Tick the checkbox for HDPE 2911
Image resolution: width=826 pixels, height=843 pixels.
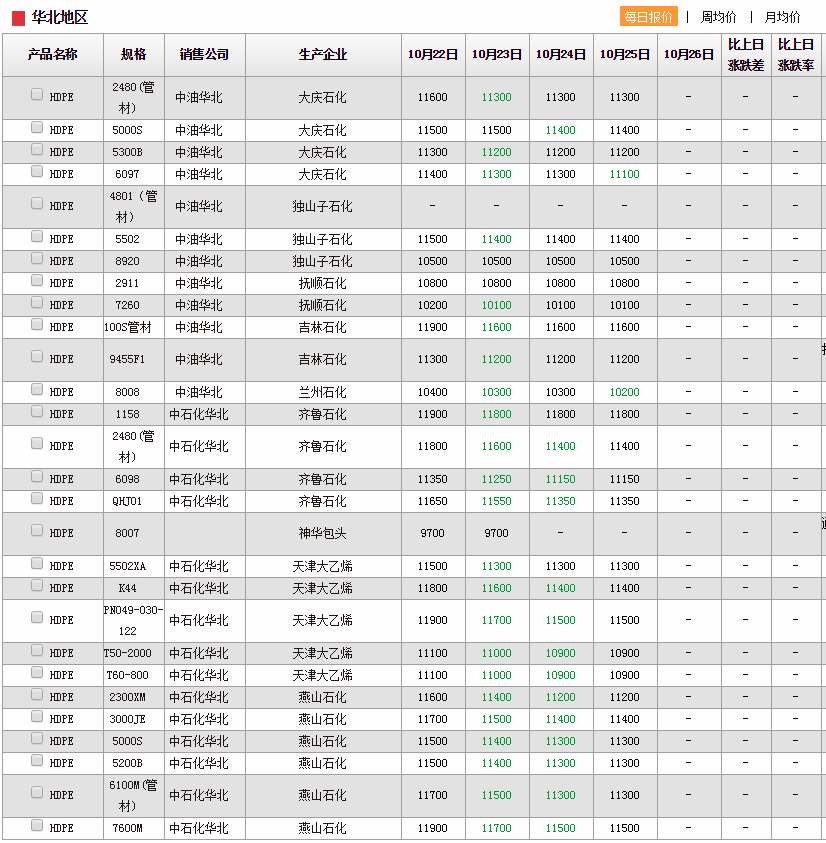click(x=37, y=281)
